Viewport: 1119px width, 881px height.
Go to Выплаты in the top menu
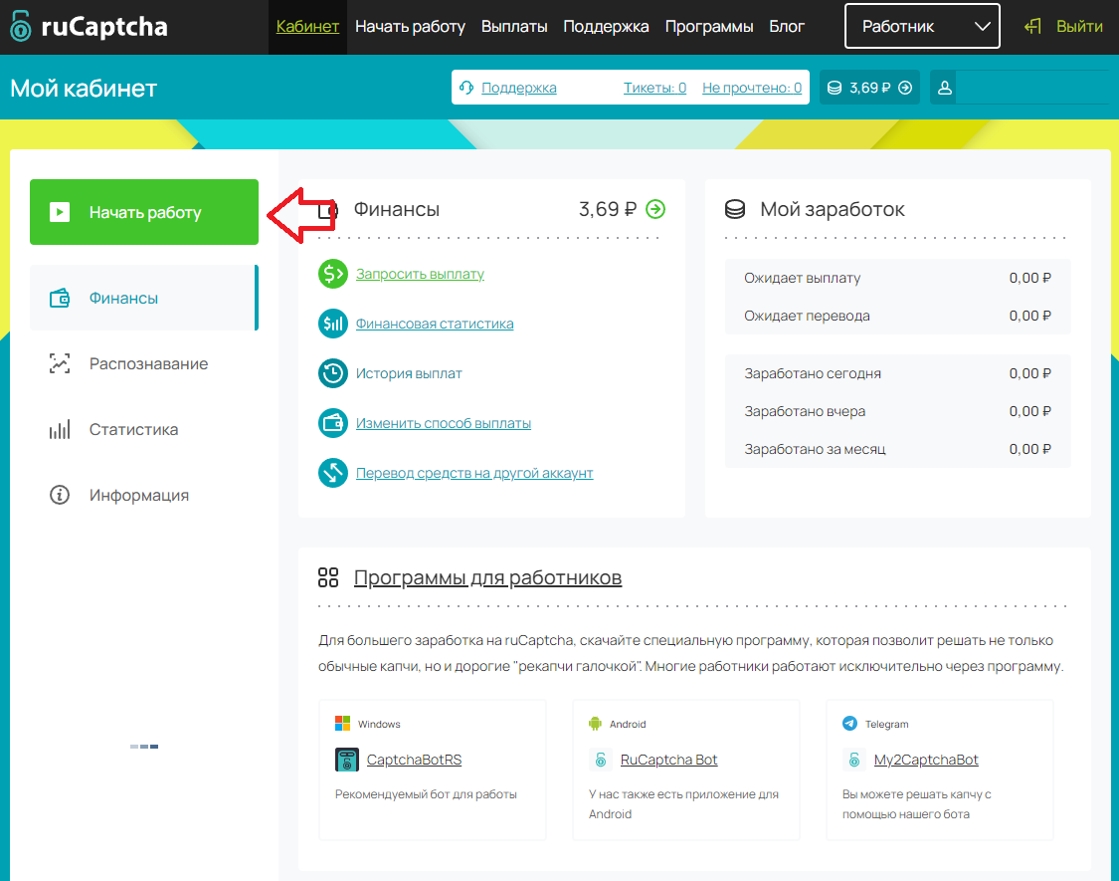(x=515, y=26)
